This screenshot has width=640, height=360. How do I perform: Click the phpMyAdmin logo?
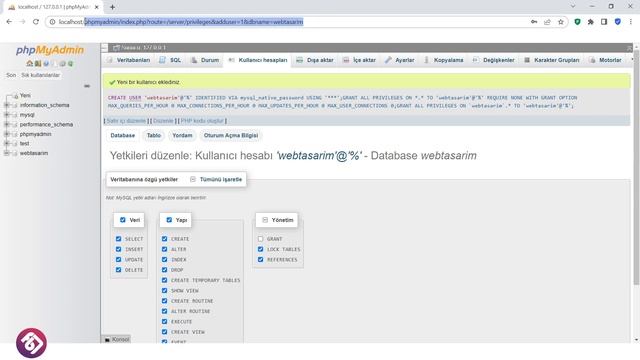click(x=50, y=50)
